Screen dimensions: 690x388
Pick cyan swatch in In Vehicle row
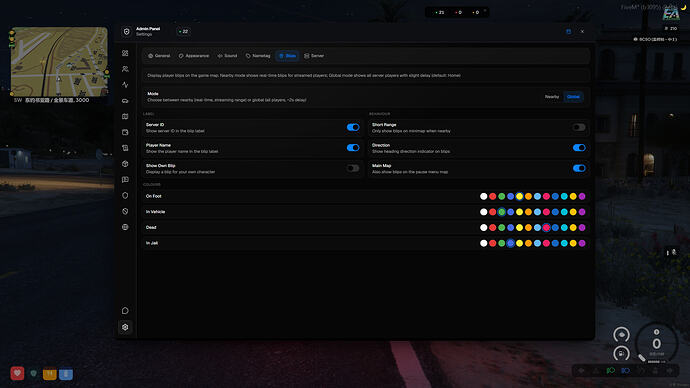click(564, 212)
